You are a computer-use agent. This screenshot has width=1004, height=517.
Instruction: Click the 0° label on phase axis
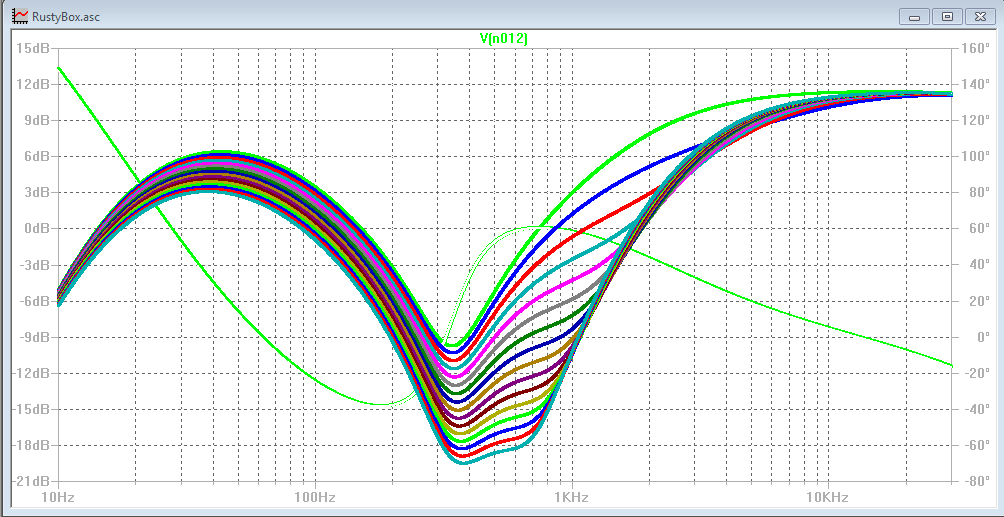[x=969, y=337]
